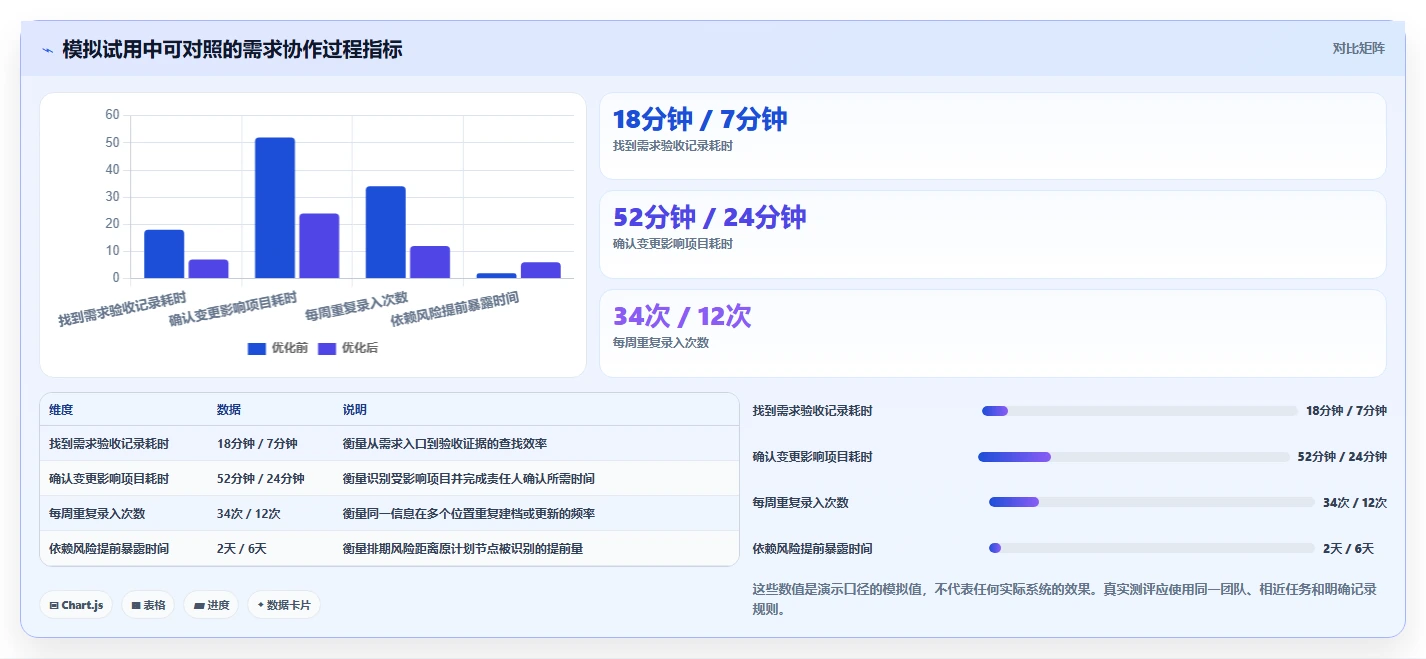Click table value 18分钟 / 7分钟
This screenshot has height=659, width=1426.
pyautogui.click(x=257, y=444)
